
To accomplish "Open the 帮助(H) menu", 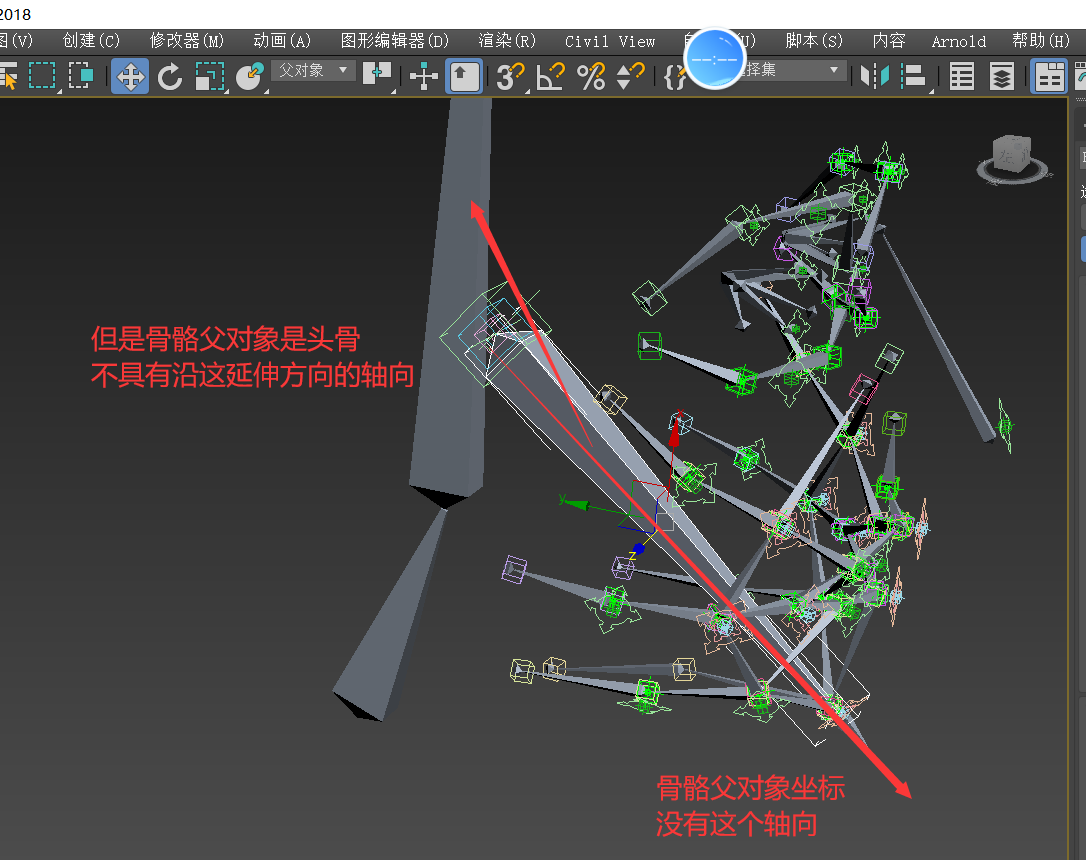I will (1040, 41).
